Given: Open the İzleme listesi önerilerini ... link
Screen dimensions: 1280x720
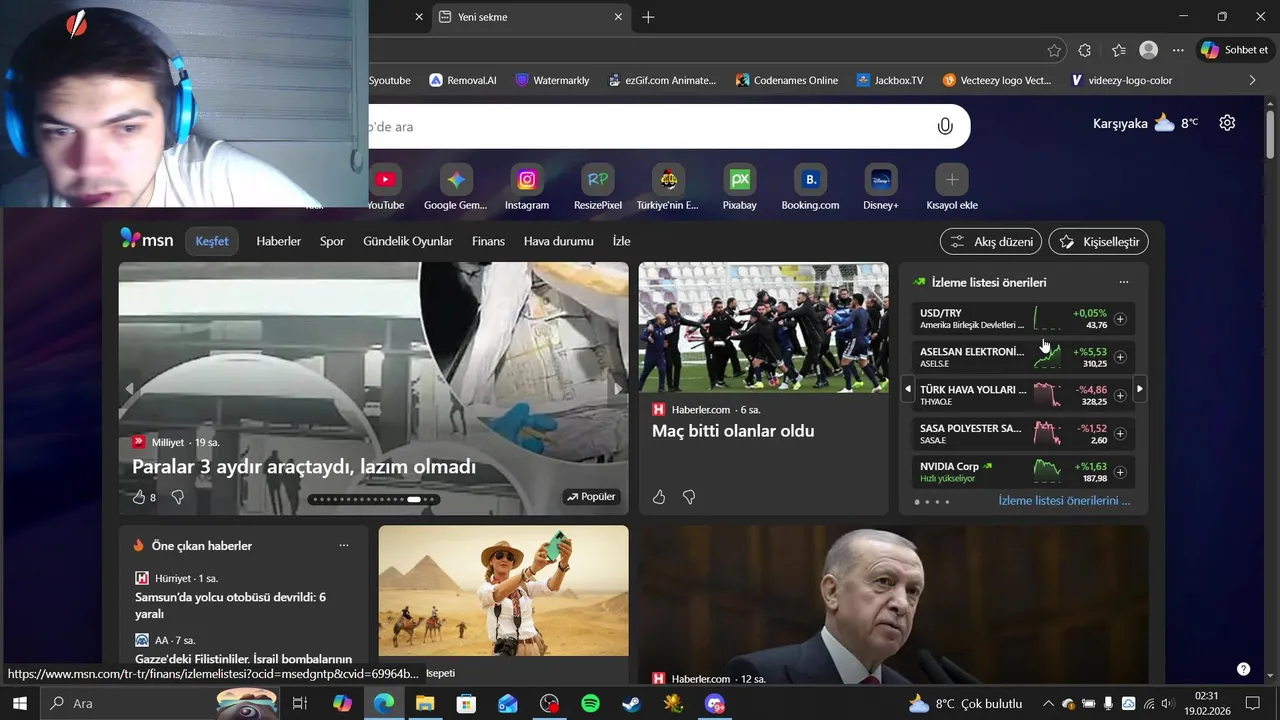Looking at the screenshot, I should coord(1064,500).
